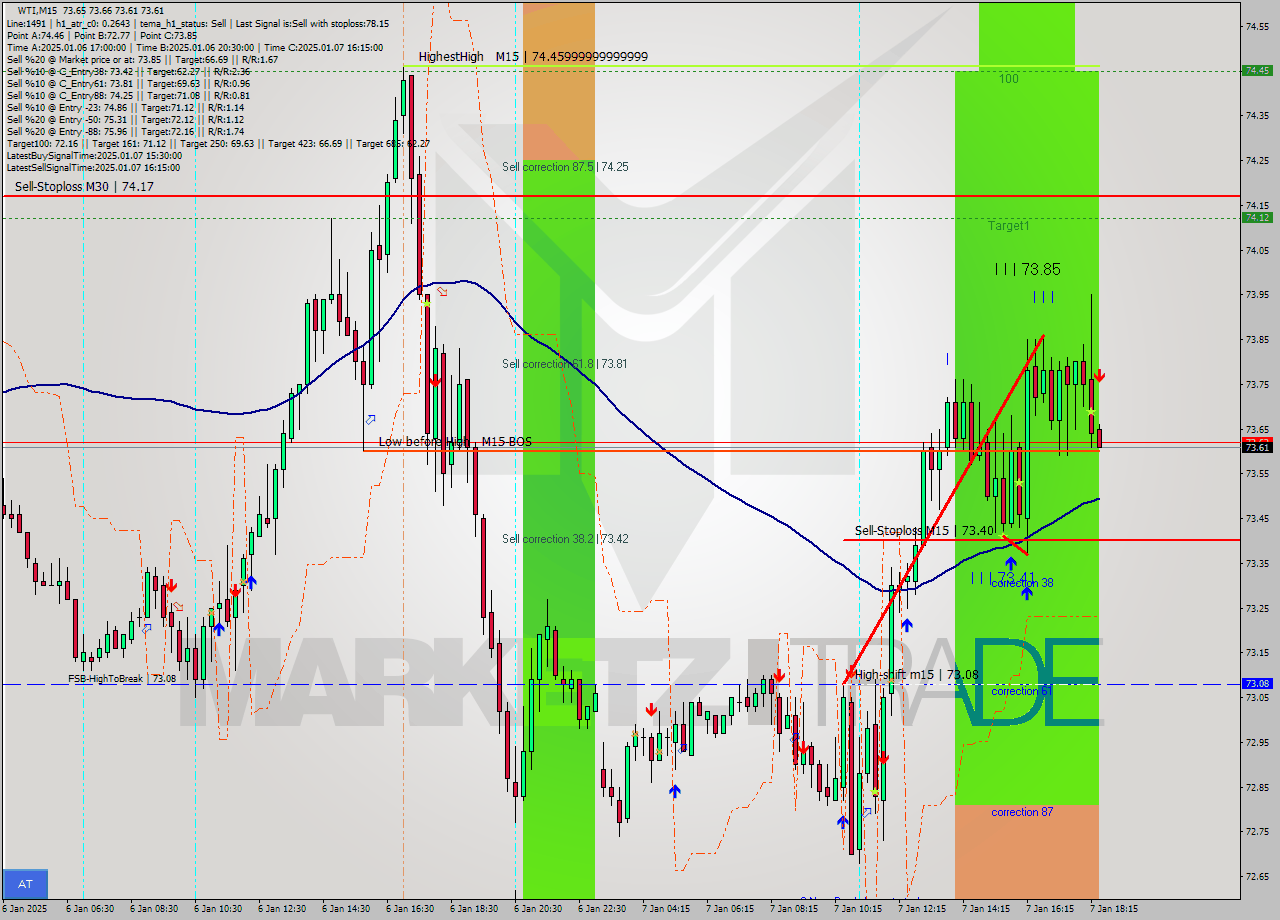Viewport: 1280px width, 920px height.
Task: Click the '6 Jan 20:30' time axis label
Action: pos(537,909)
